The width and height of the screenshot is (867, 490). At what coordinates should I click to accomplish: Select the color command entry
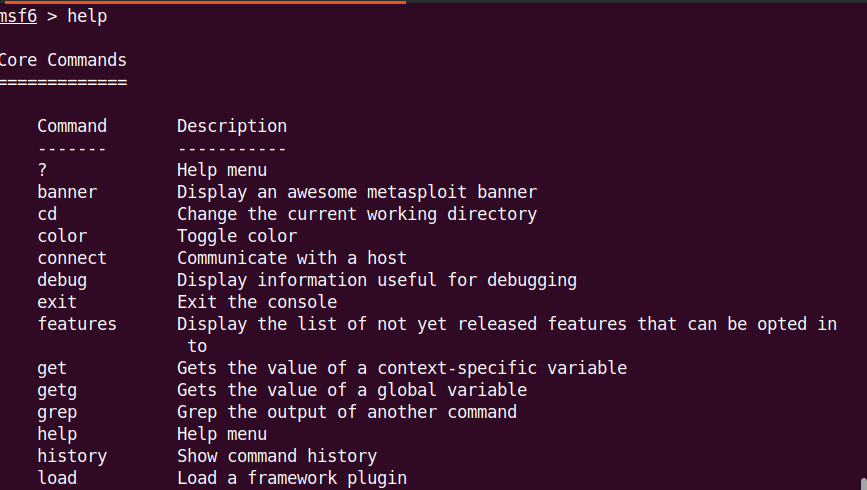(62, 236)
